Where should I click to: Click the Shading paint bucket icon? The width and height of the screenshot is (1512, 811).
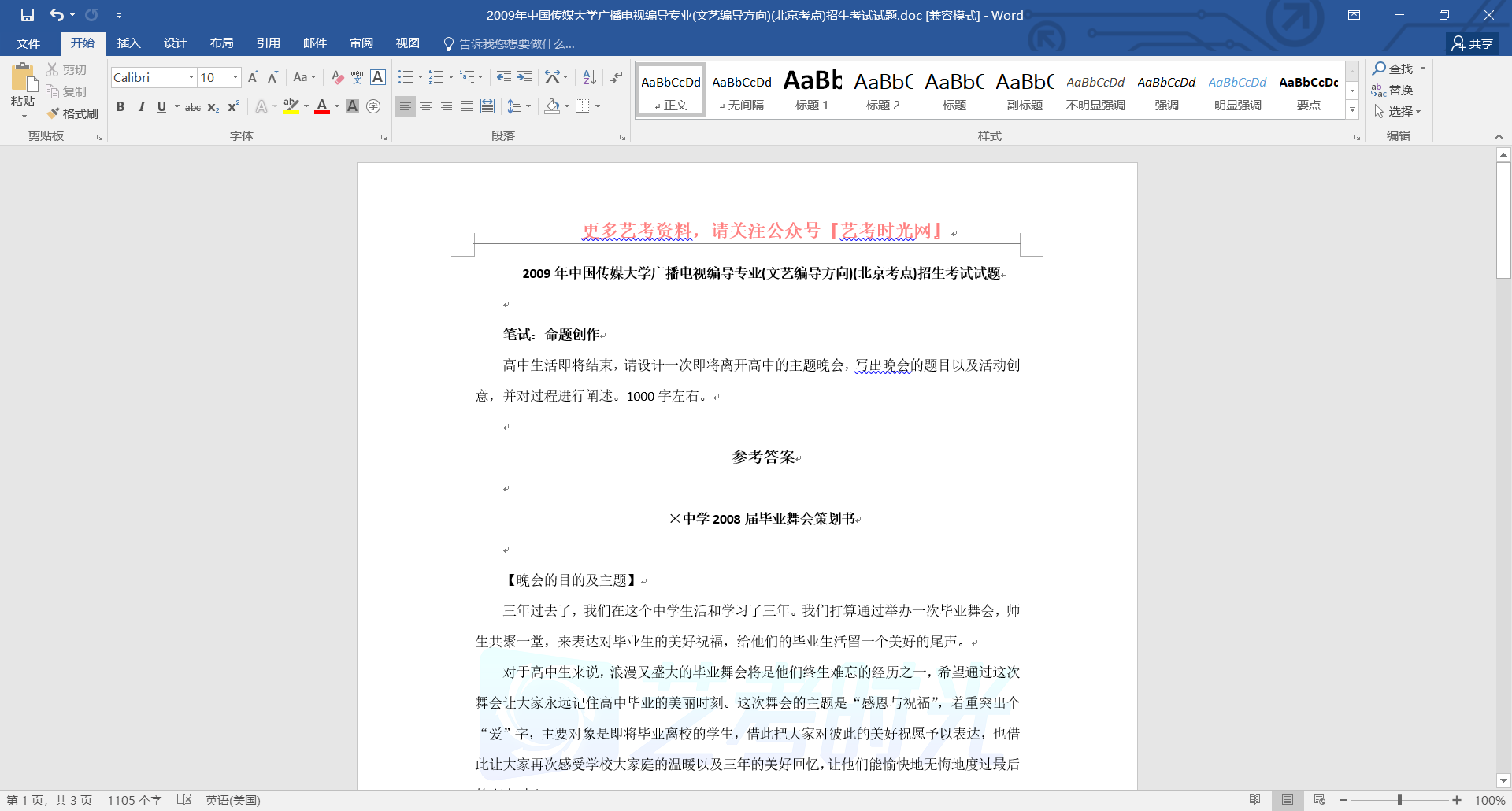[x=552, y=106]
